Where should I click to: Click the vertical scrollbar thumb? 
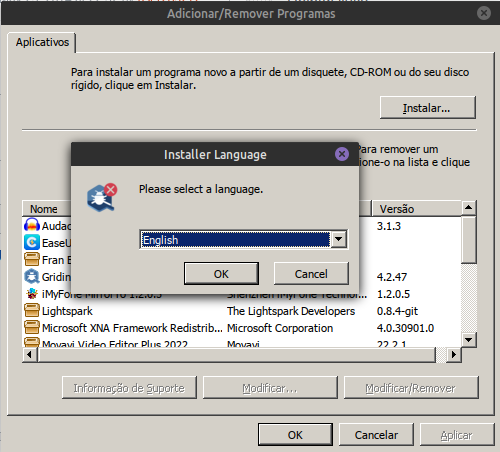[x=469, y=240]
